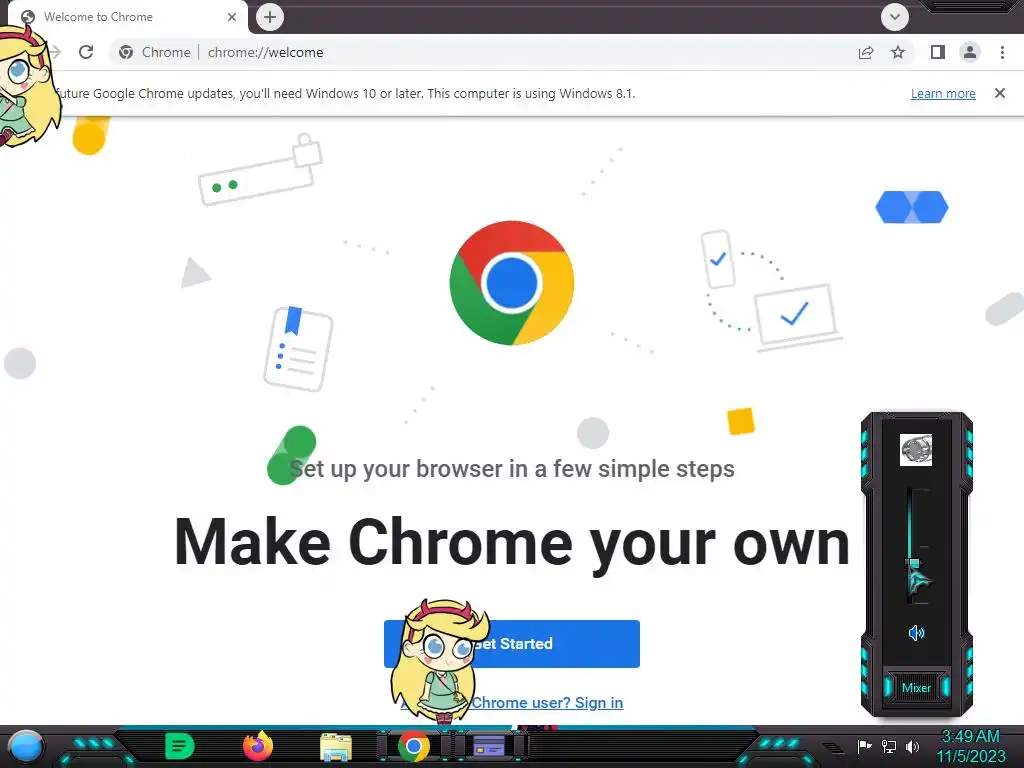Open Chrome three-dot menu
This screenshot has width=1024, height=768.
[1002, 52]
